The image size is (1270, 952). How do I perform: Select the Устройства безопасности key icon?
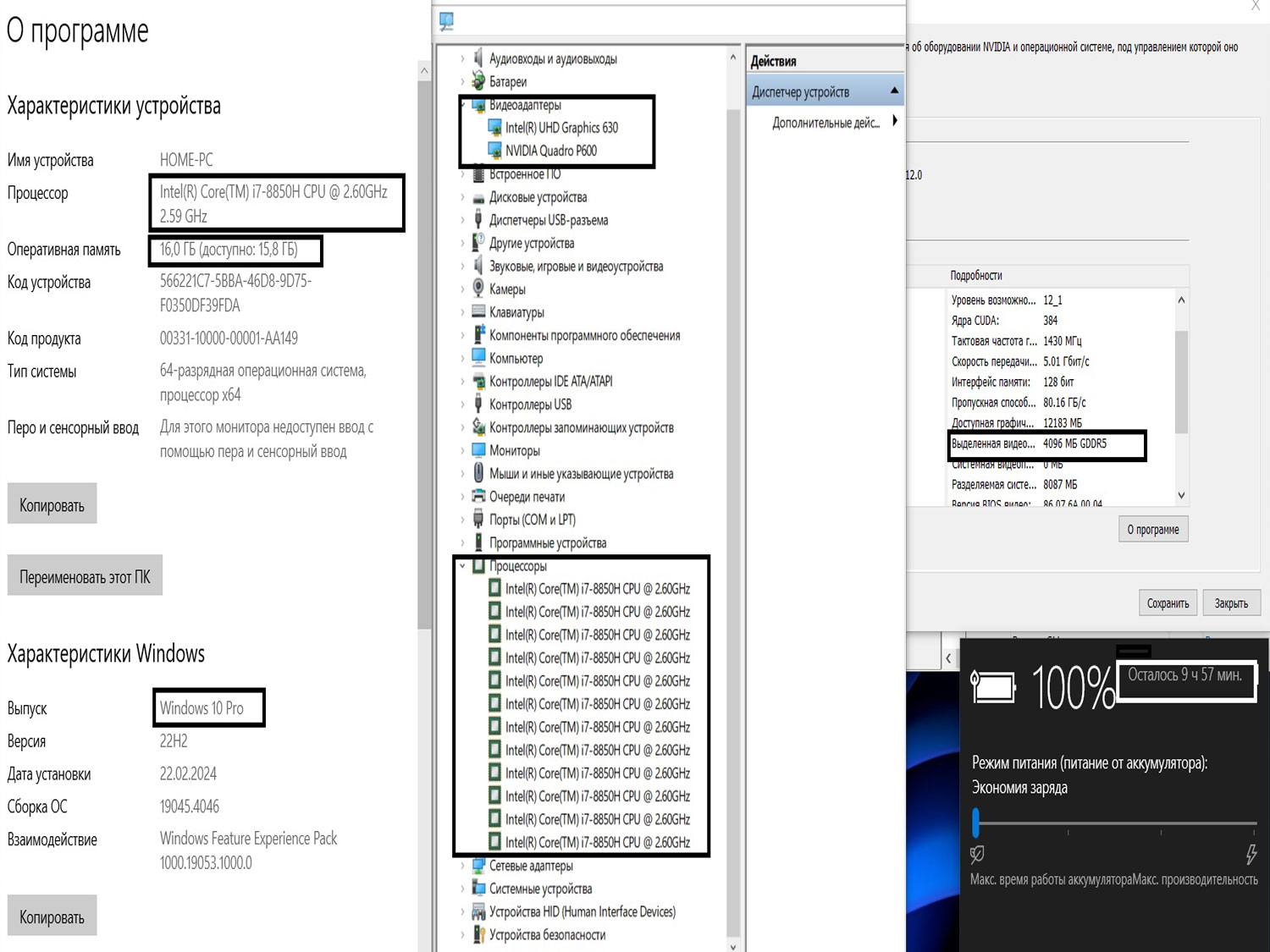478,934
